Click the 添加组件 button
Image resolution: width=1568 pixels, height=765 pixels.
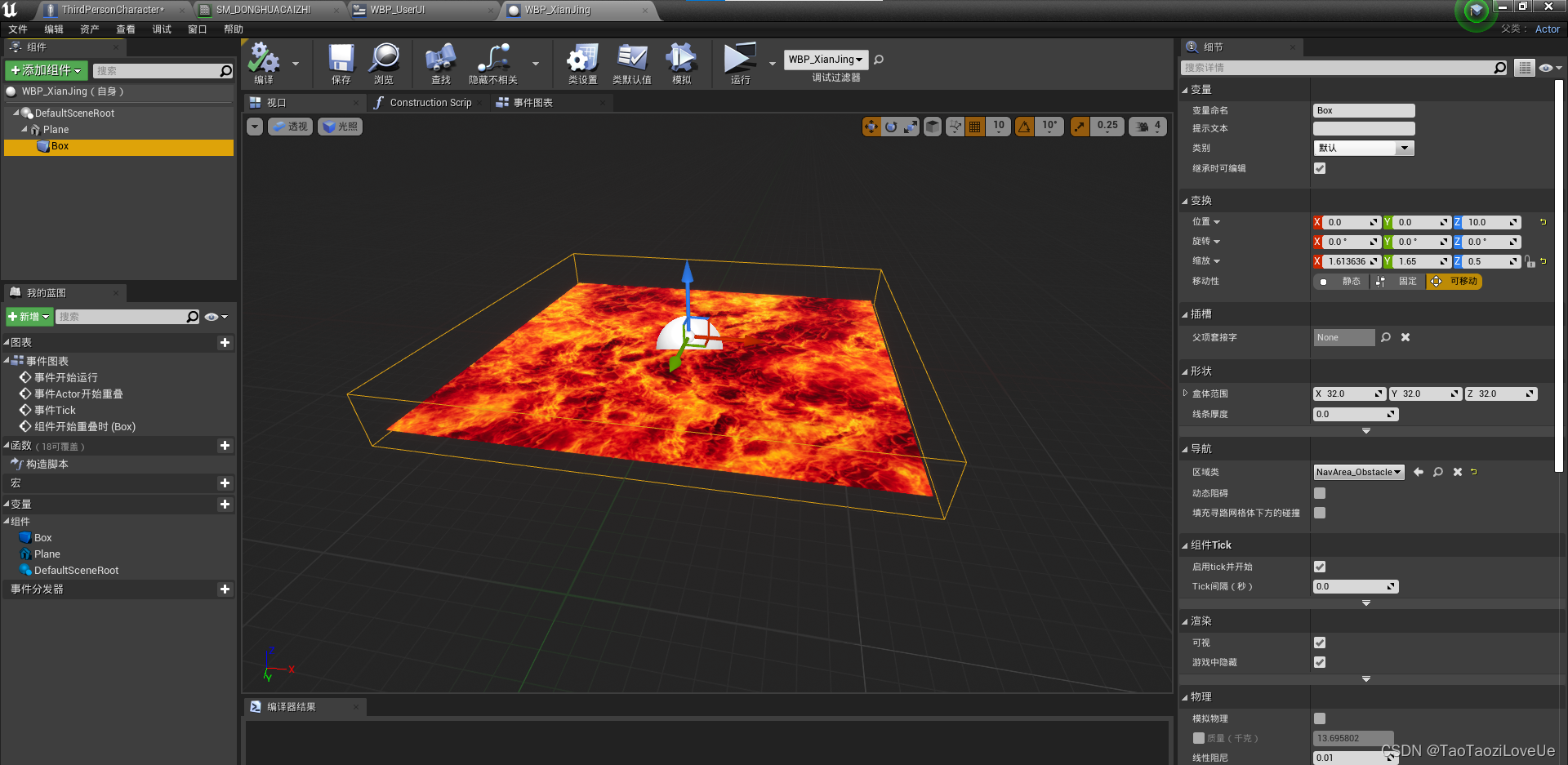point(46,70)
